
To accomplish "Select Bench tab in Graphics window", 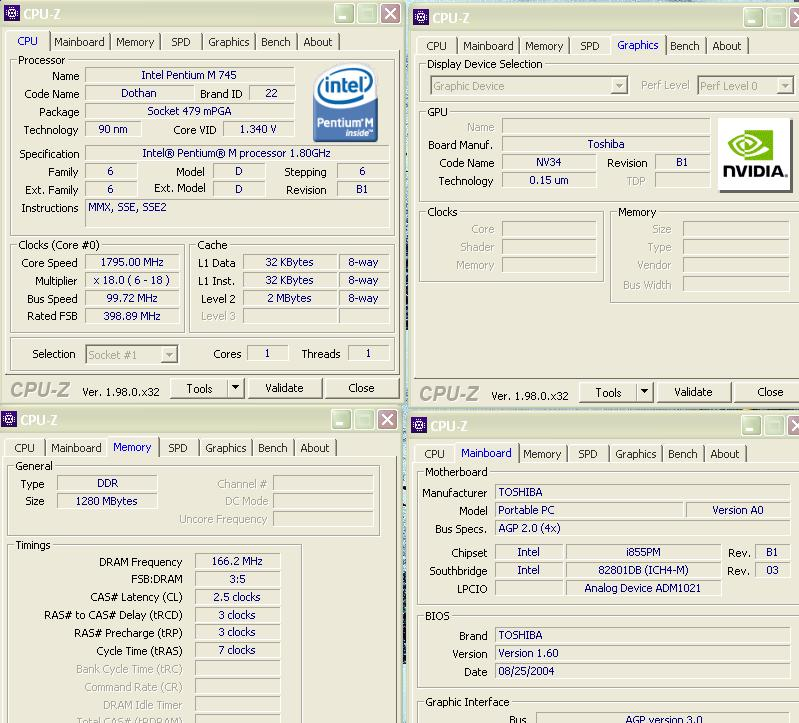I will [x=684, y=46].
